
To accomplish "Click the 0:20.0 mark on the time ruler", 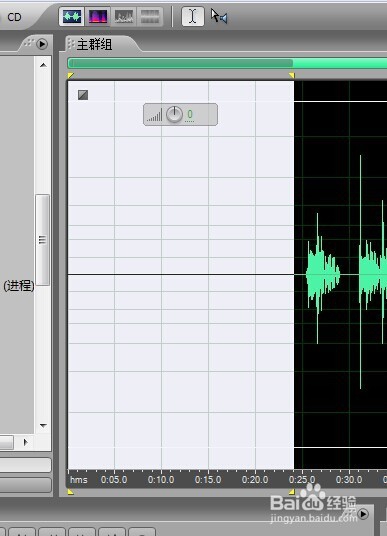I will pos(255,480).
